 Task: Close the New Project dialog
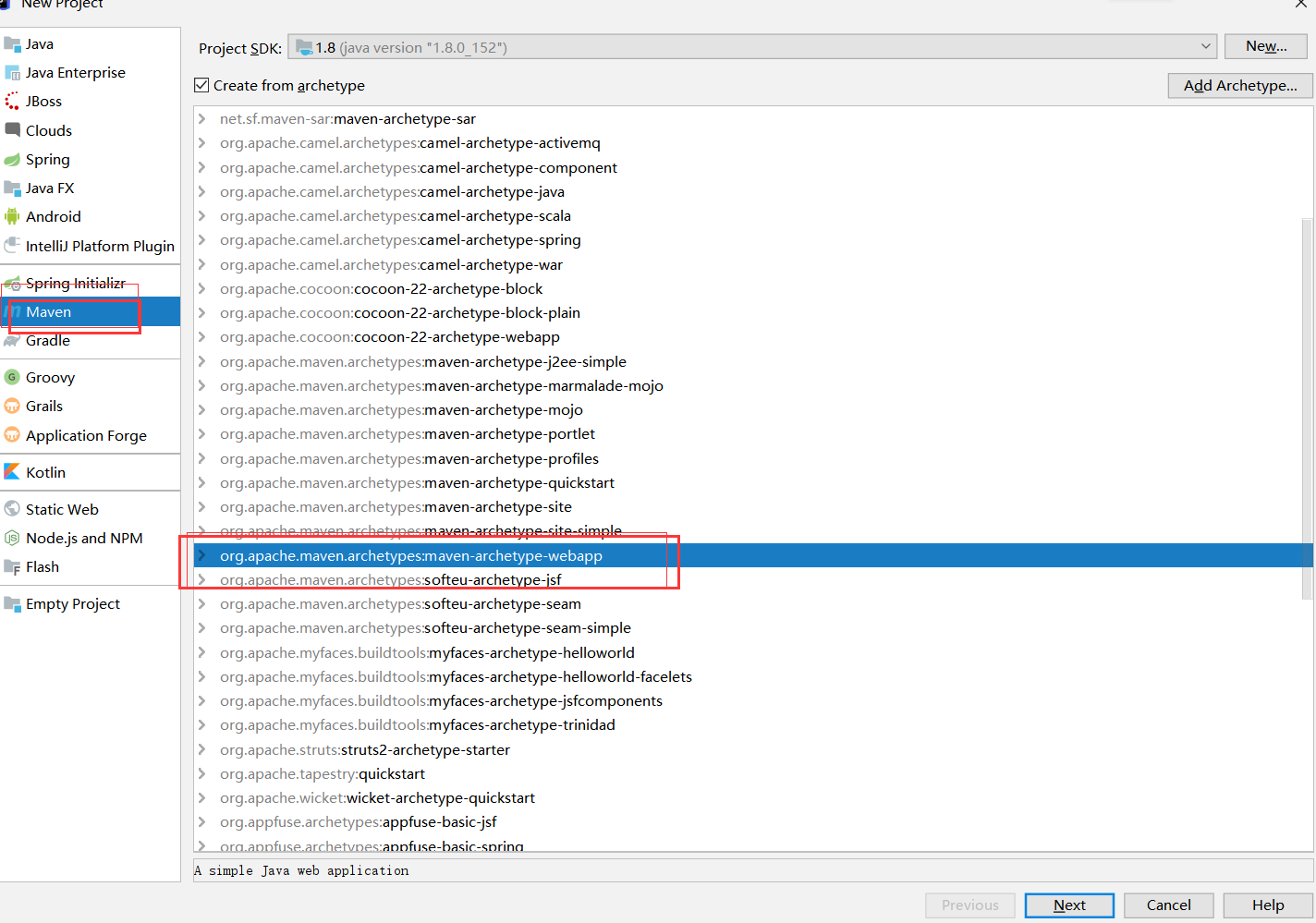click(1301, 4)
